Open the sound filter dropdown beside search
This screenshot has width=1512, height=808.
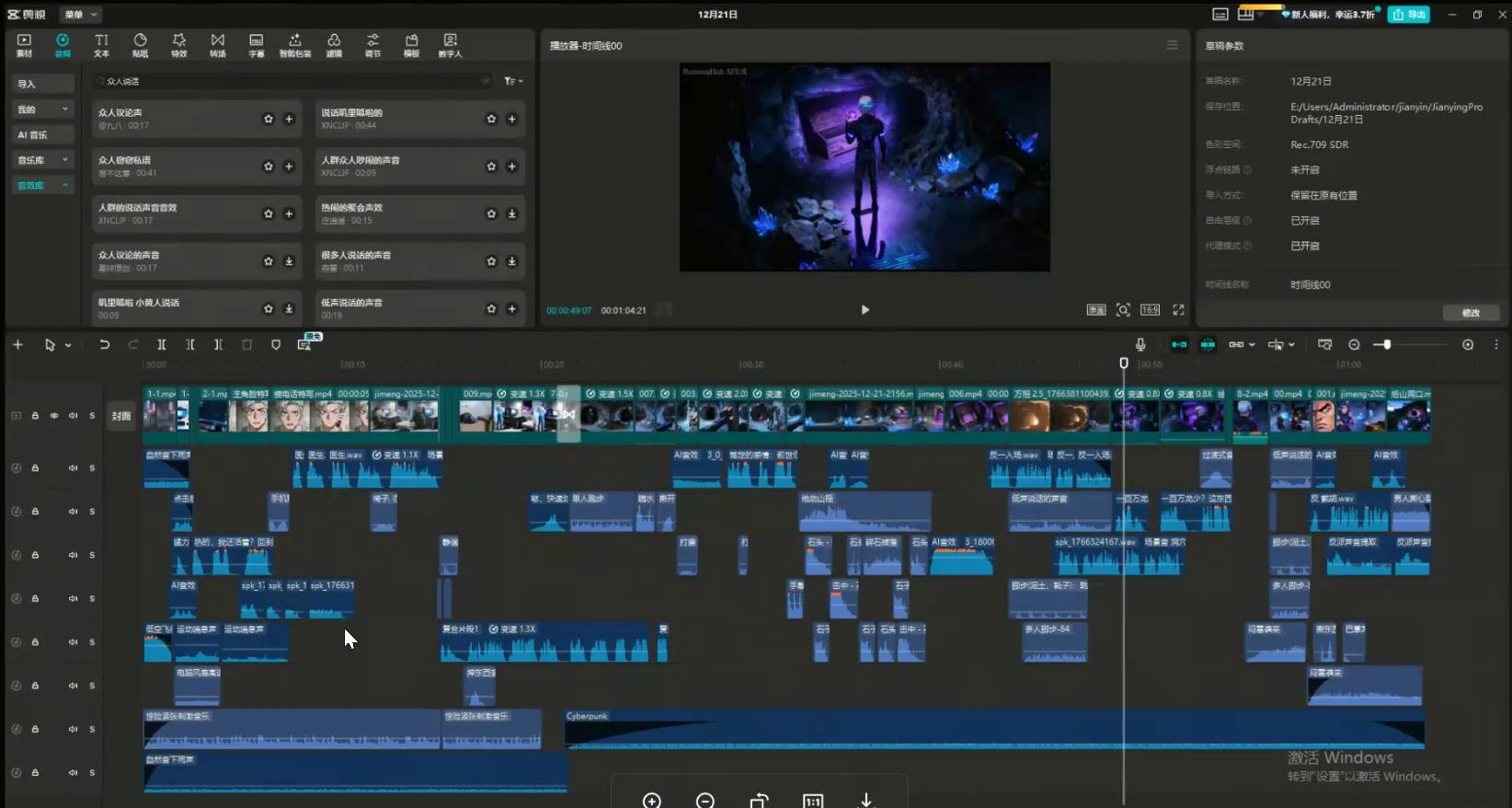tap(513, 81)
